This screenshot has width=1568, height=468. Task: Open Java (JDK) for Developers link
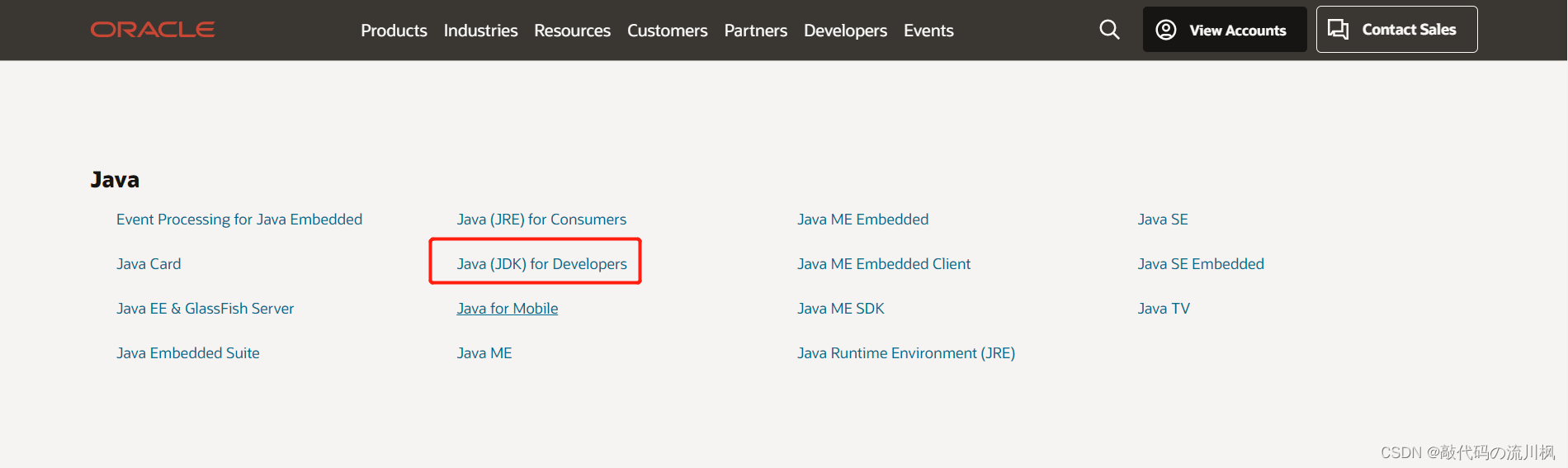coord(541,264)
